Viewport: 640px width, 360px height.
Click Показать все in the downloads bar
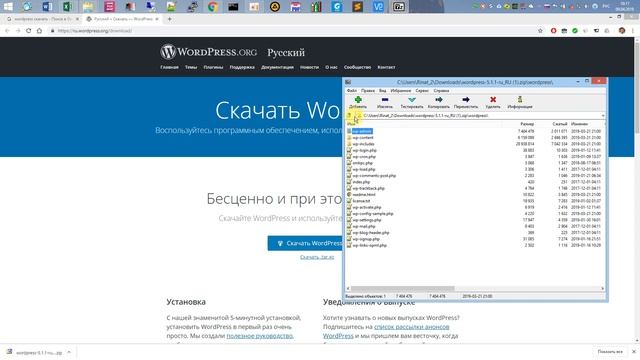tap(610, 352)
